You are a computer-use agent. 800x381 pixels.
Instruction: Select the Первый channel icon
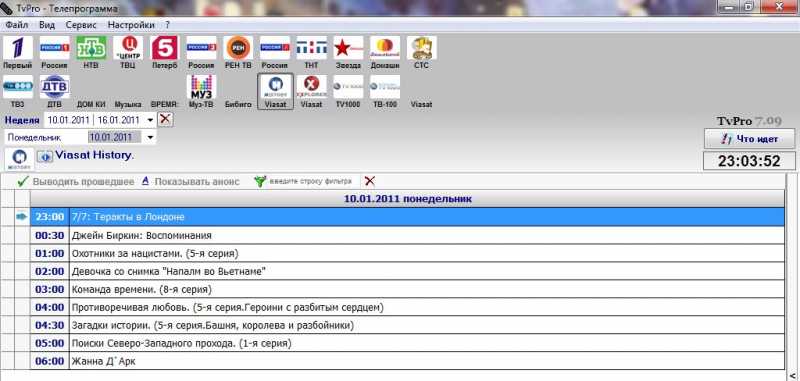17,48
